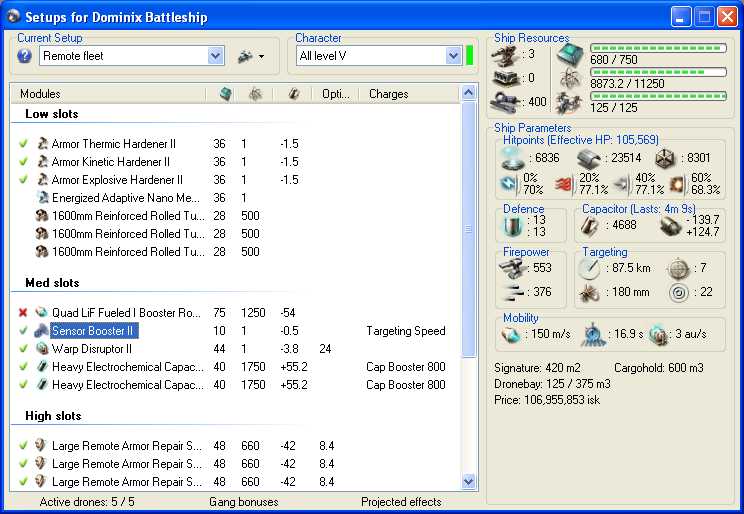Toggle the Armor Thermic Hardener II checkmark
Viewport: 744px width, 514px height.
click(x=23, y=144)
